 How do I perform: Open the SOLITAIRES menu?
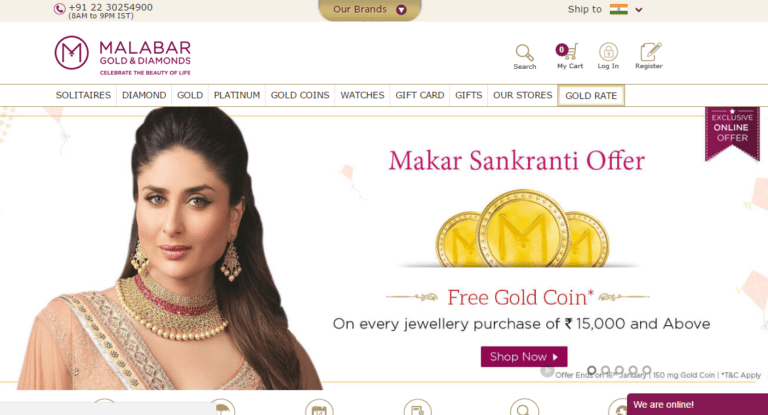[83, 95]
